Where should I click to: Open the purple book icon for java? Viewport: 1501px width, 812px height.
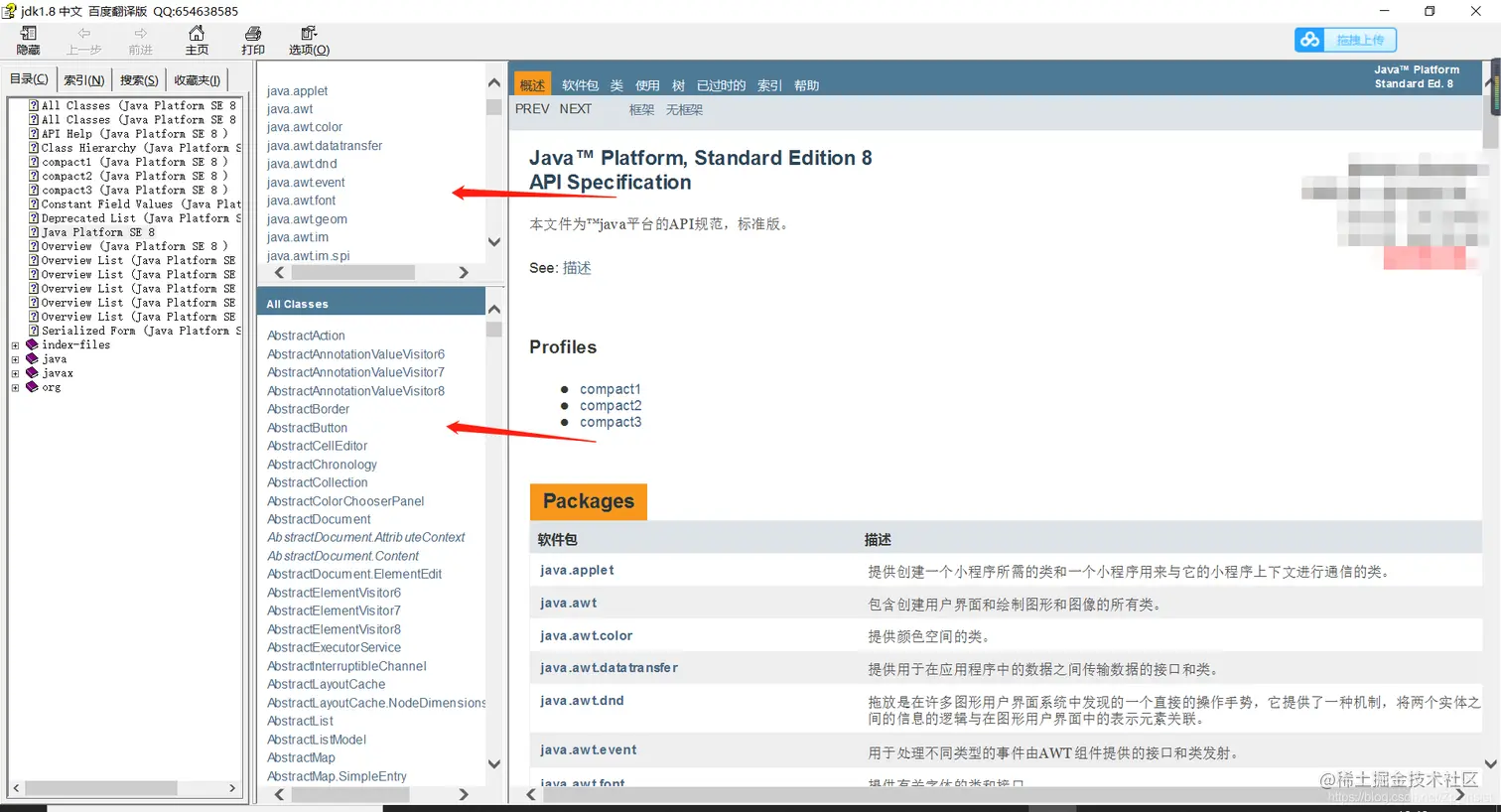click(32, 358)
